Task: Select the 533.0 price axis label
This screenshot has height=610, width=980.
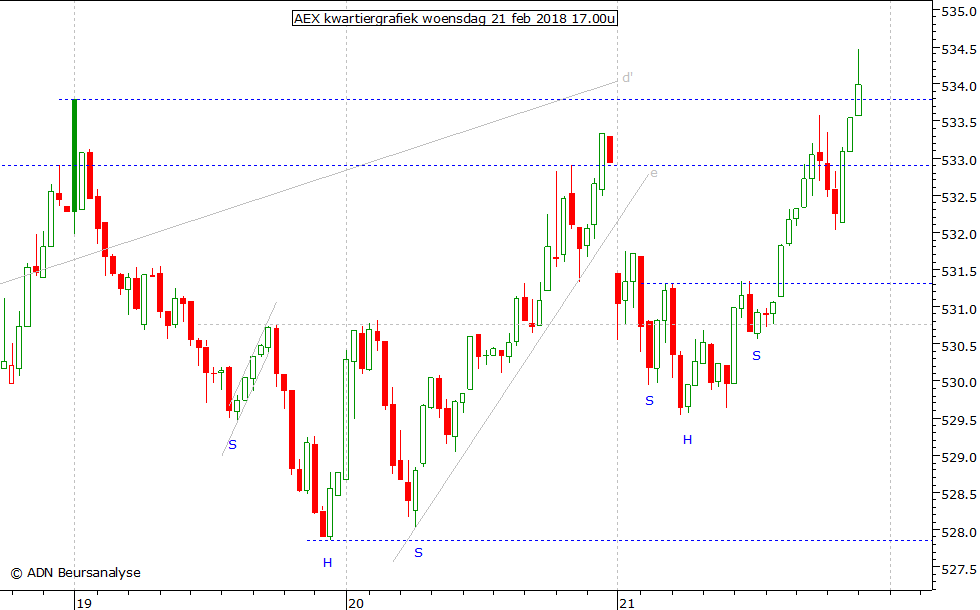Action: click(x=959, y=161)
